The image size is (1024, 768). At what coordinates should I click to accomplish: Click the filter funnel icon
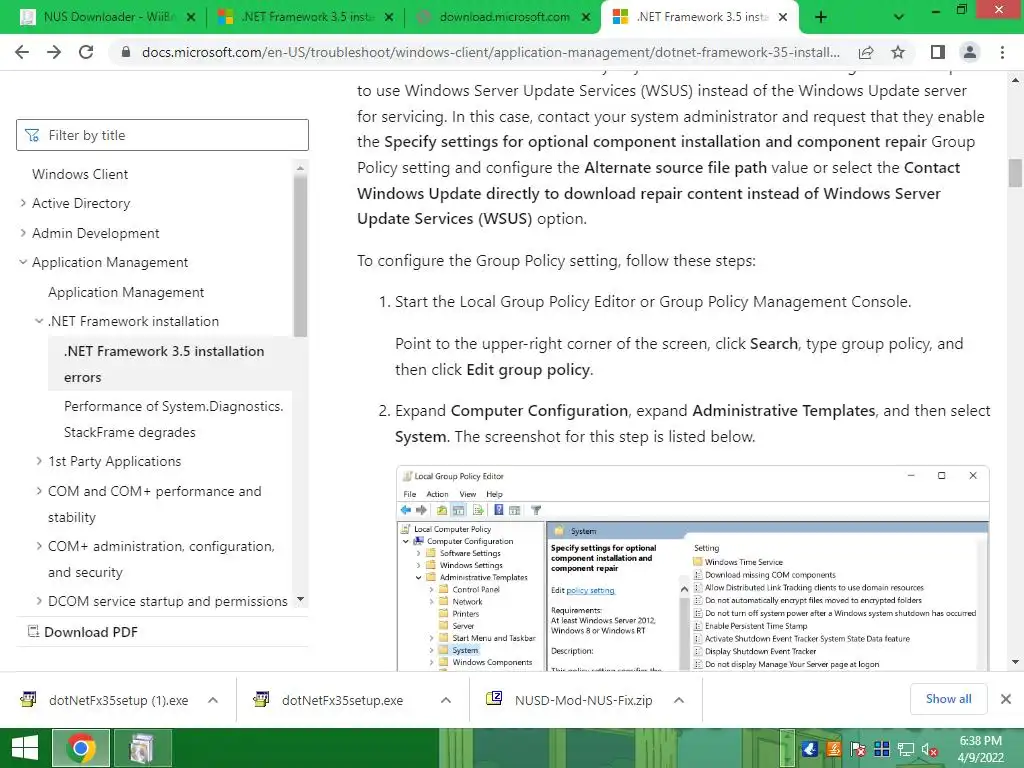[x=32, y=135]
